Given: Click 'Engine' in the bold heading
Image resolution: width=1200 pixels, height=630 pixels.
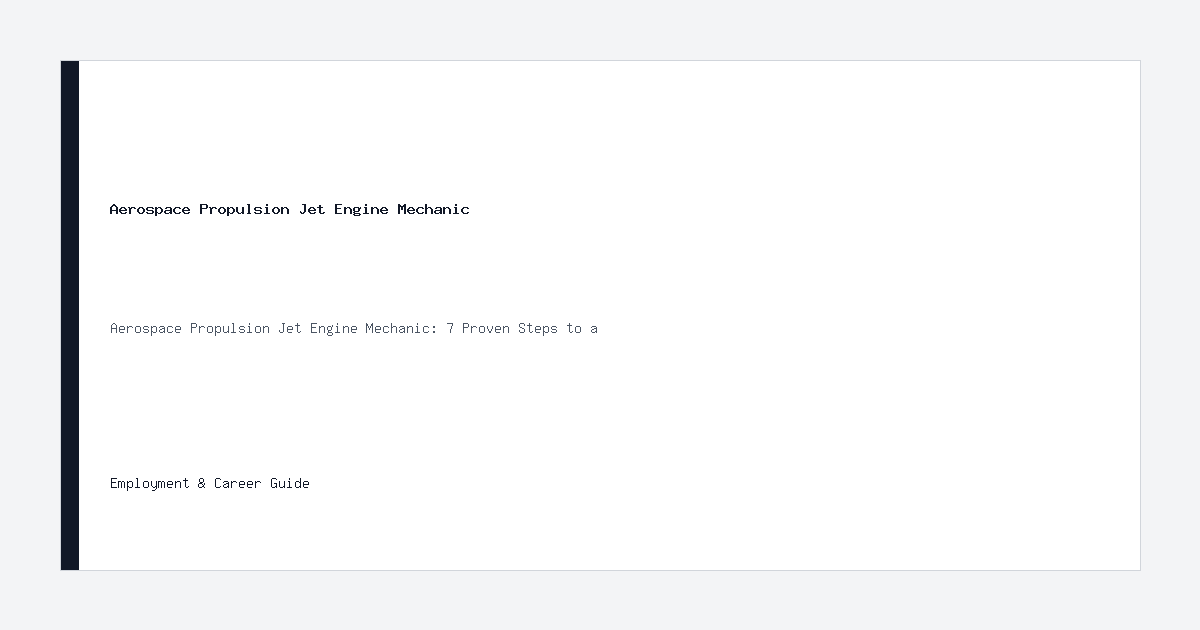Looking at the screenshot, I should [361, 209].
